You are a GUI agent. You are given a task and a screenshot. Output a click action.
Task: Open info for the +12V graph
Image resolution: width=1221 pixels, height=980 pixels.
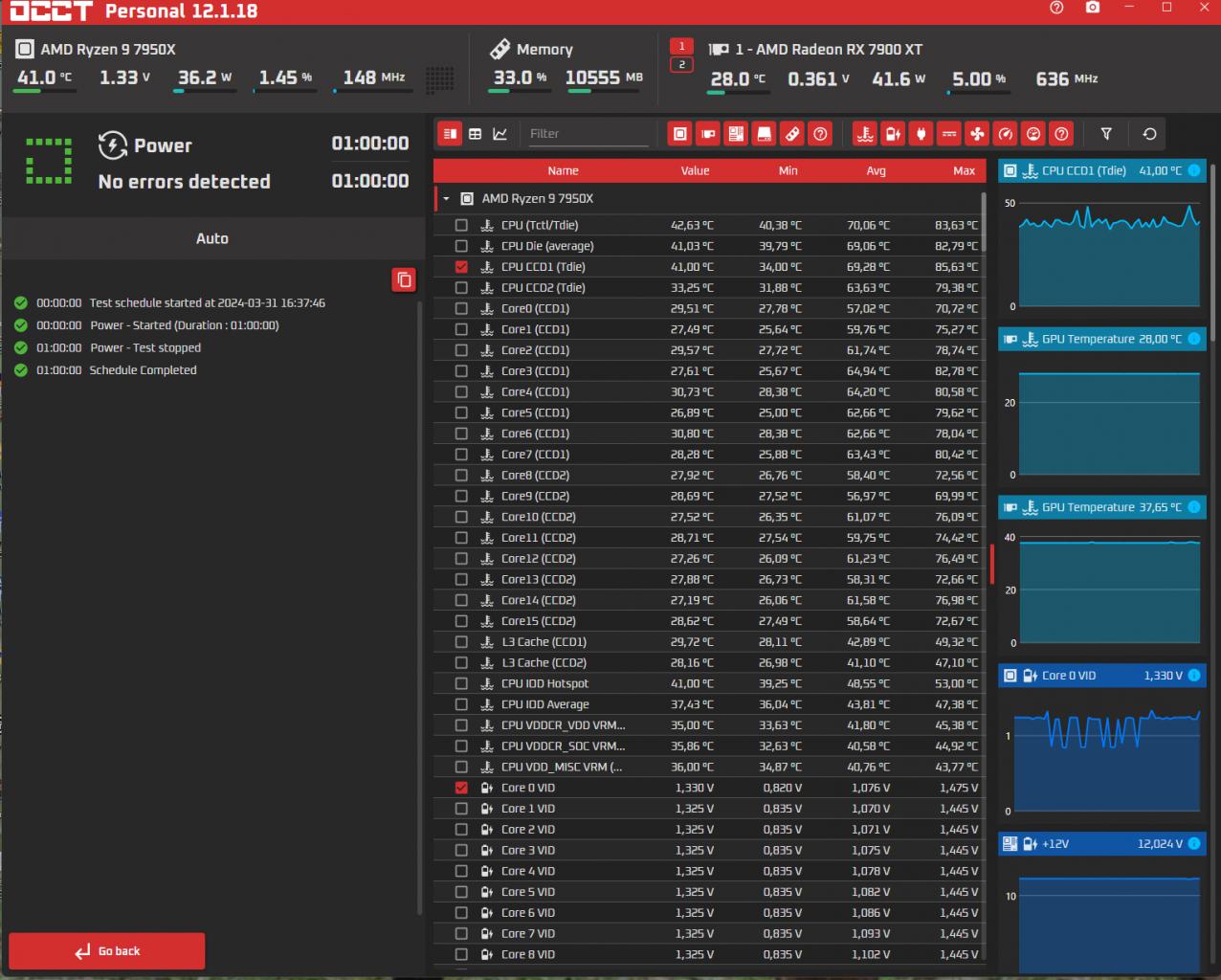click(x=1194, y=844)
